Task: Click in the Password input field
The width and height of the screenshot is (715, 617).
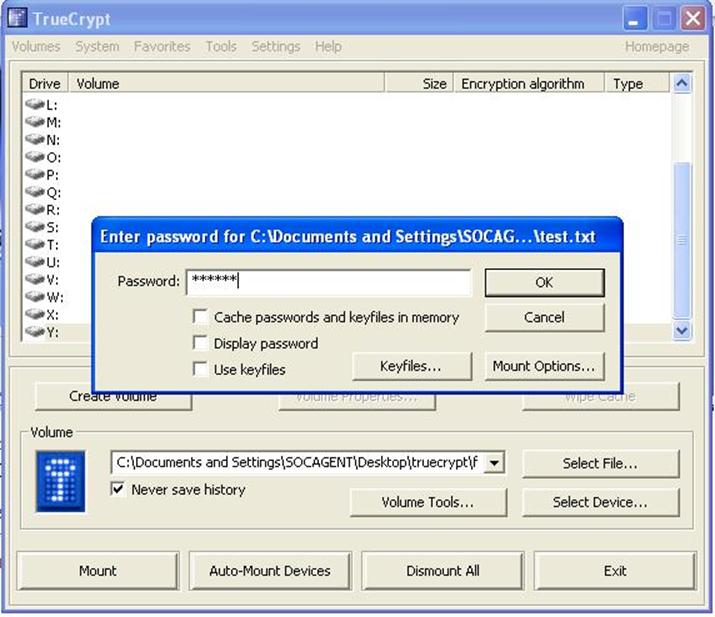Action: point(328,282)
